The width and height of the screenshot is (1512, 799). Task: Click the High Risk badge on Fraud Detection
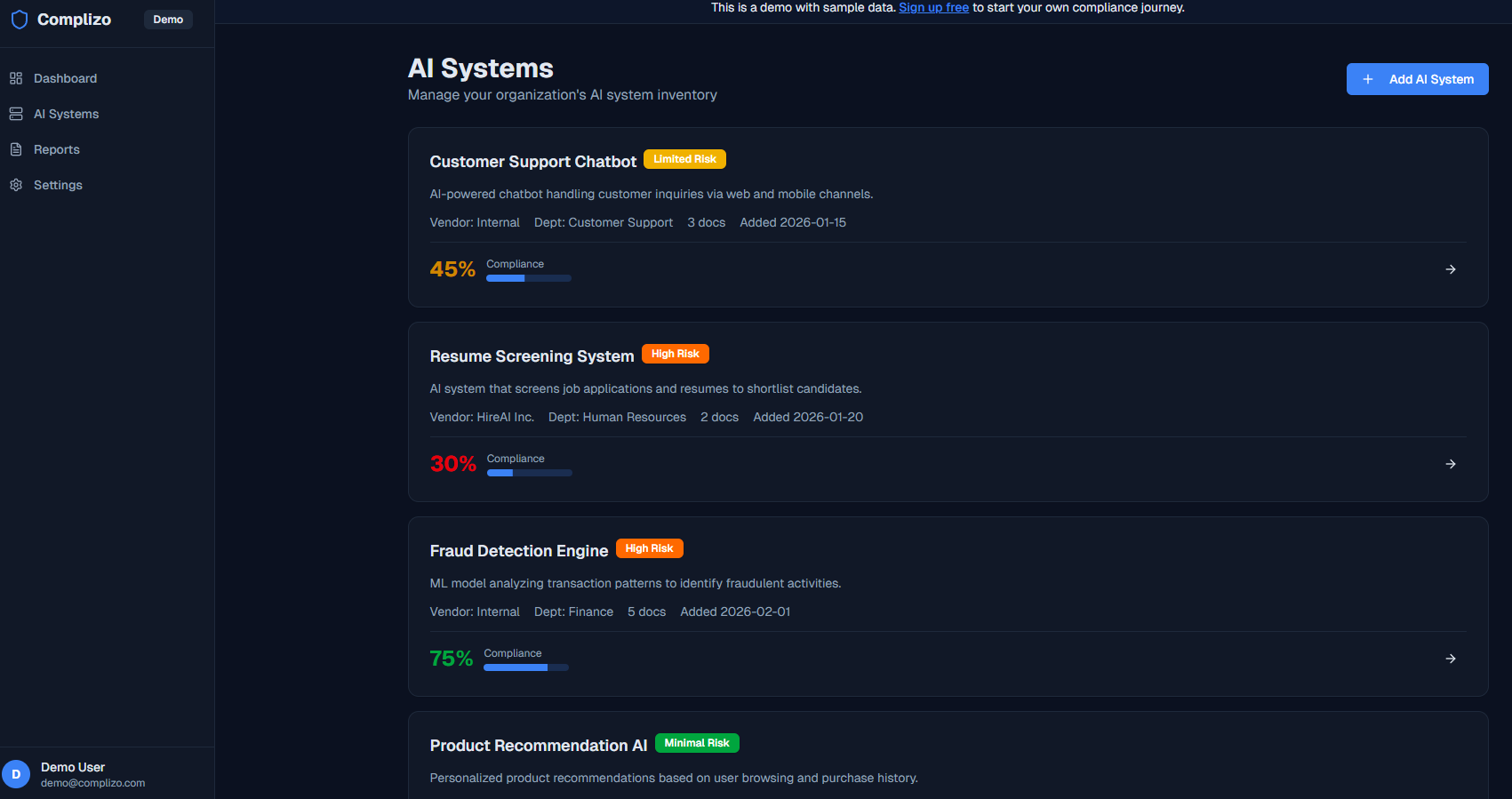(650, 548)
